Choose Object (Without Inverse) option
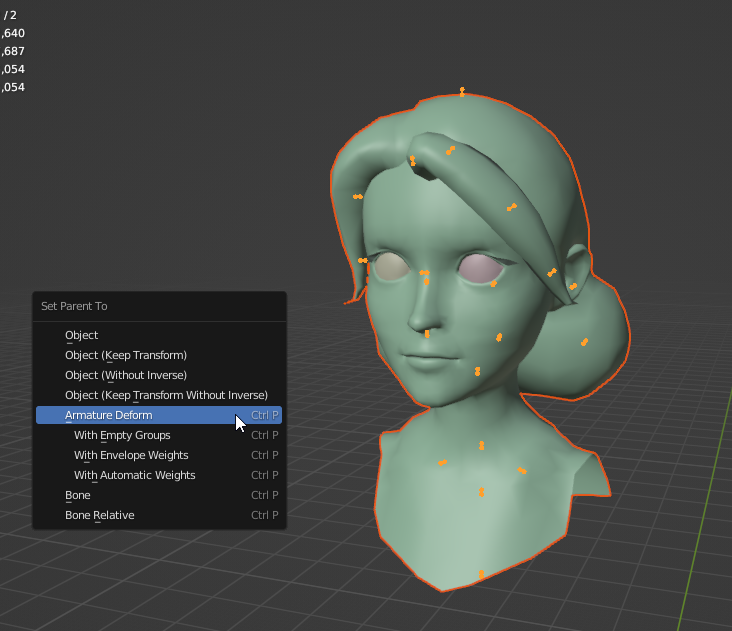Screen dimensions: 732x631 [x=159, y=375]
